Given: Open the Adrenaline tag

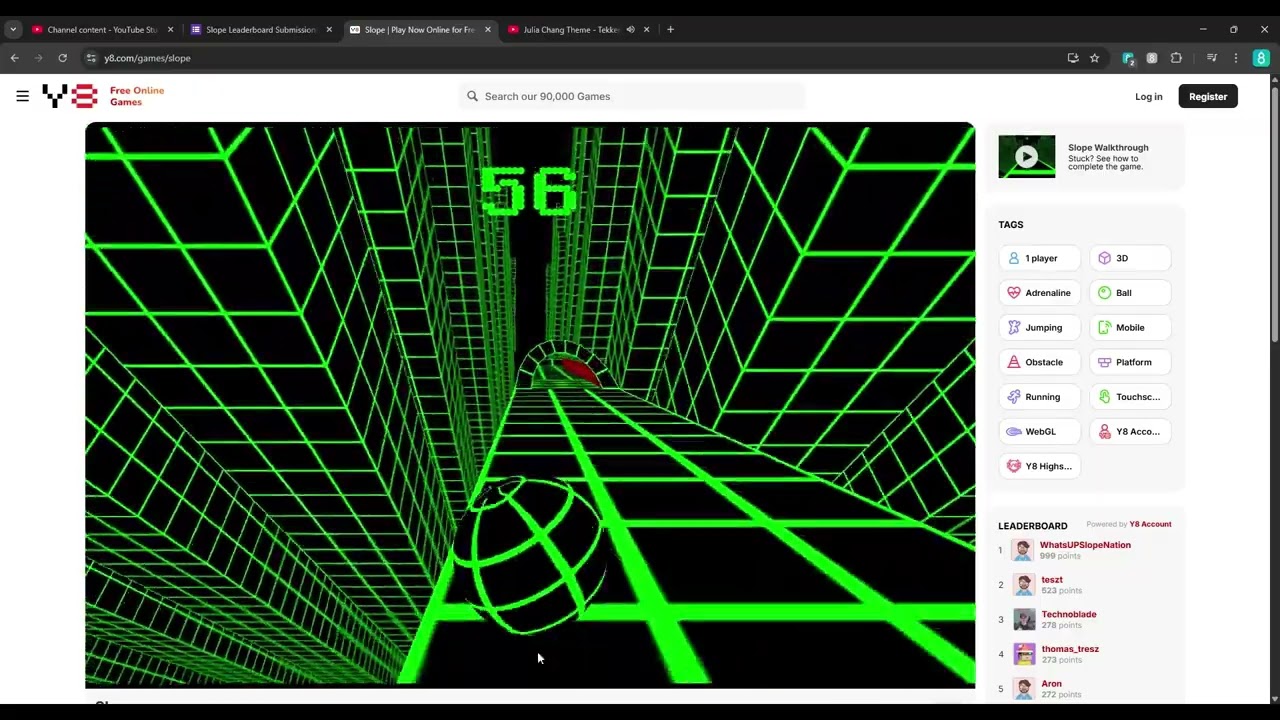Looking at the screenshot, I should click(x=1039, y=293).
